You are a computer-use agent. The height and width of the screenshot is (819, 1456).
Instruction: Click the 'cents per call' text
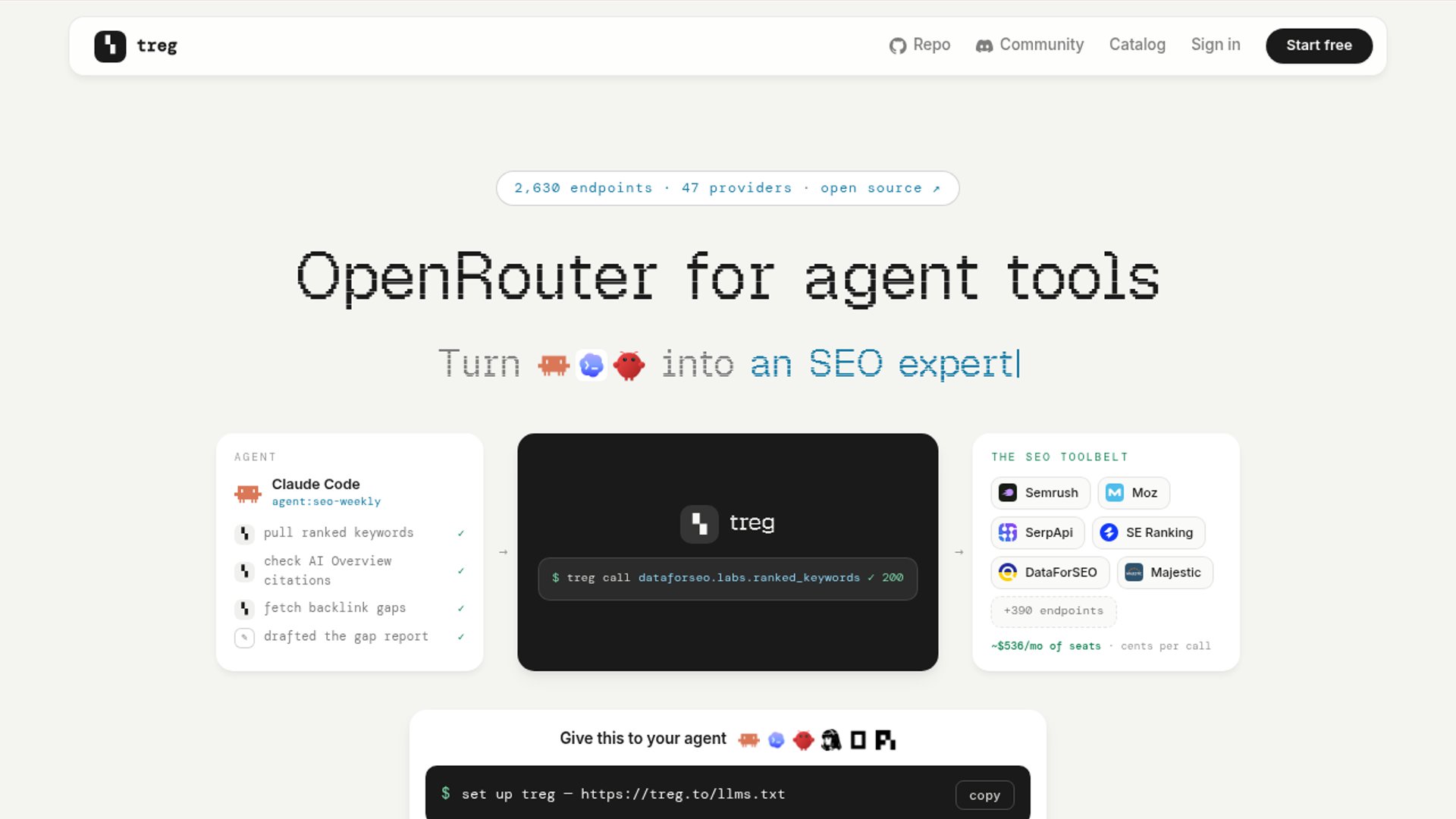tap(1166, 646)
